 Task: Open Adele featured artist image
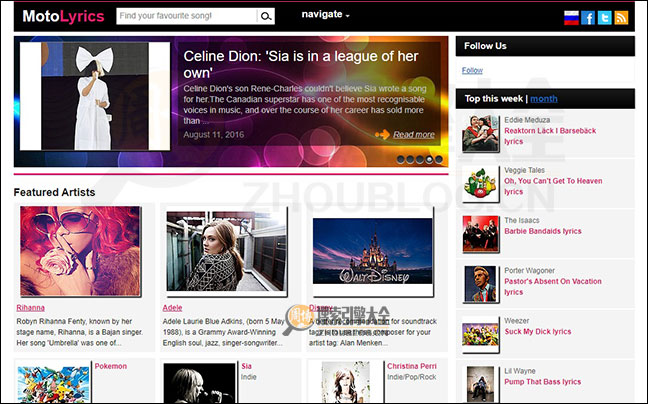click(x=226, y=251)
